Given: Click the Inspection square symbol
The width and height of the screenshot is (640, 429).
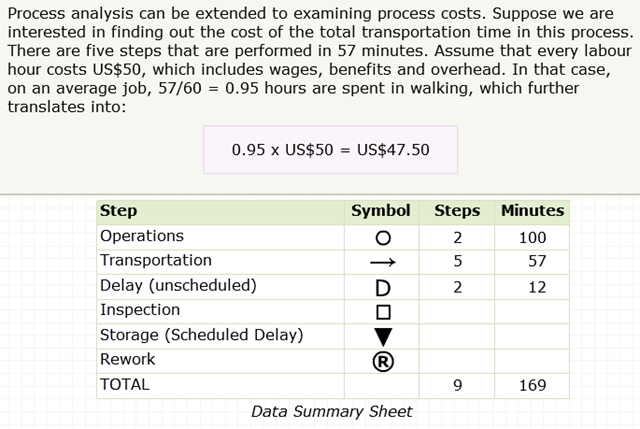Looking at the screenshot, I should (x=382, y=312).
